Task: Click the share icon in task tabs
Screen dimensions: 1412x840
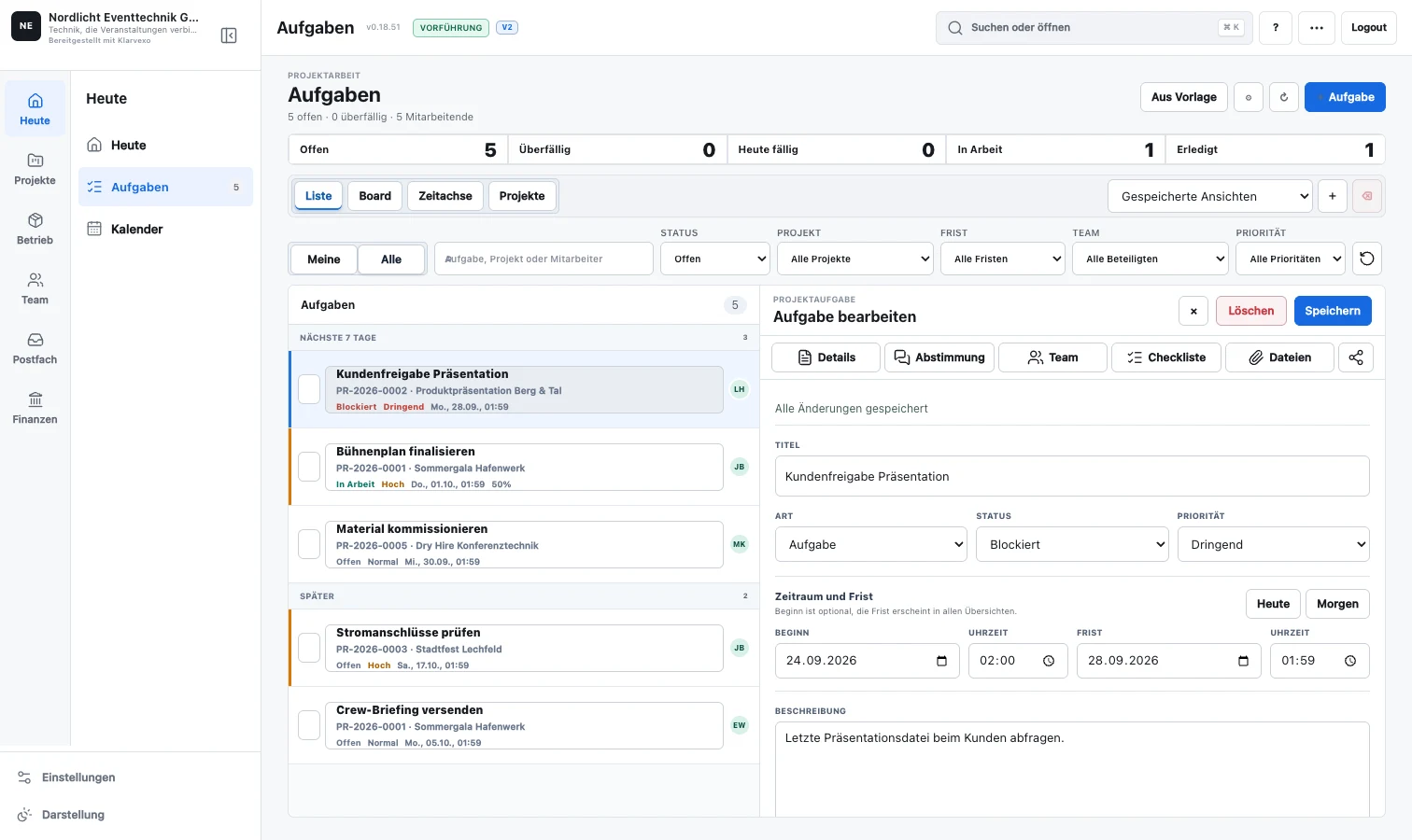Action: click(1356, 357)
